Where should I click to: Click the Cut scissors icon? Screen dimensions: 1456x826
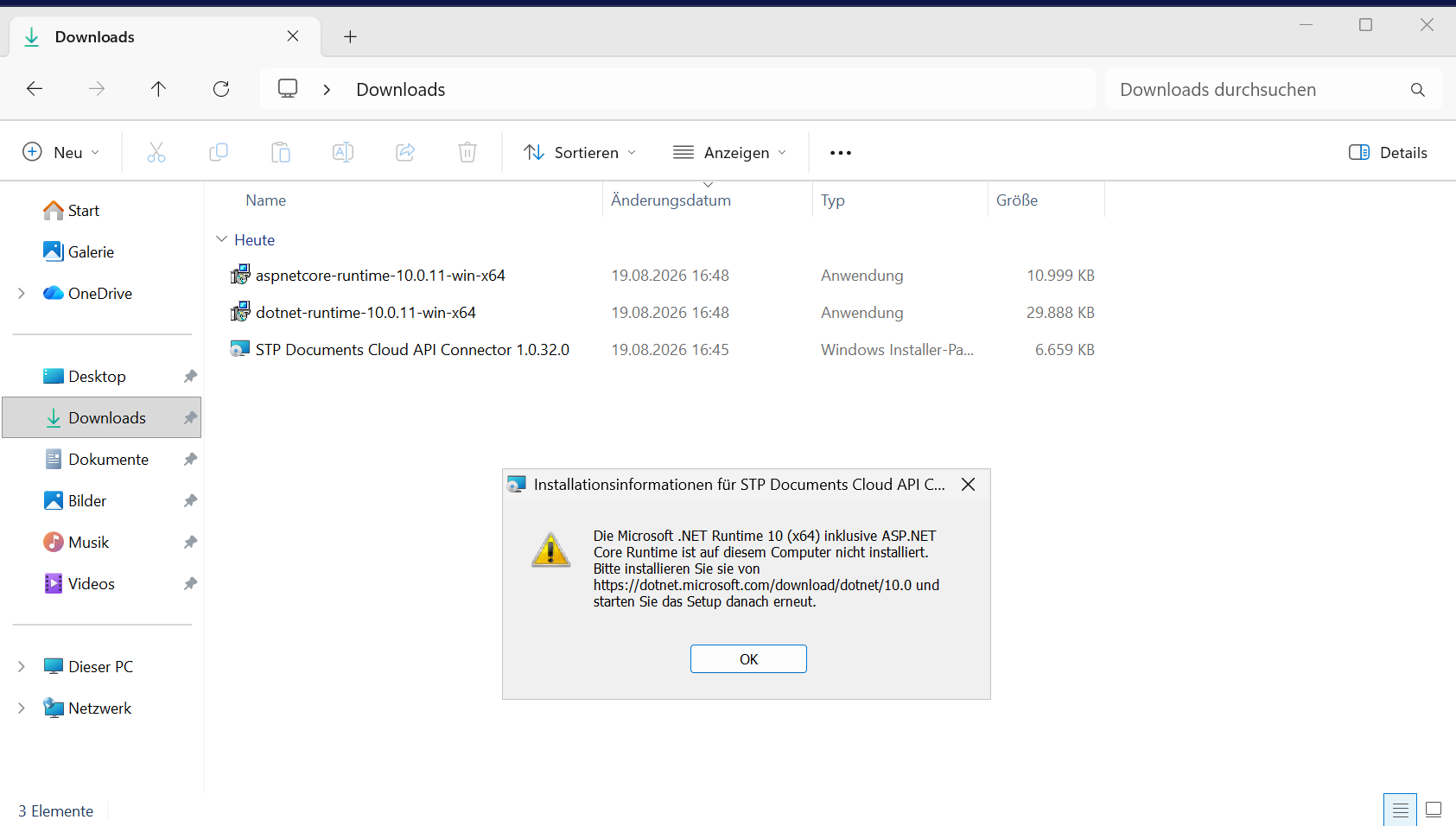[156, 153]
